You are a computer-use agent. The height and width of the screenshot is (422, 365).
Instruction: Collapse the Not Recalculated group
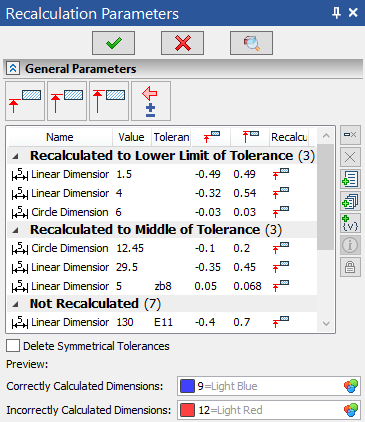(16, 304)
